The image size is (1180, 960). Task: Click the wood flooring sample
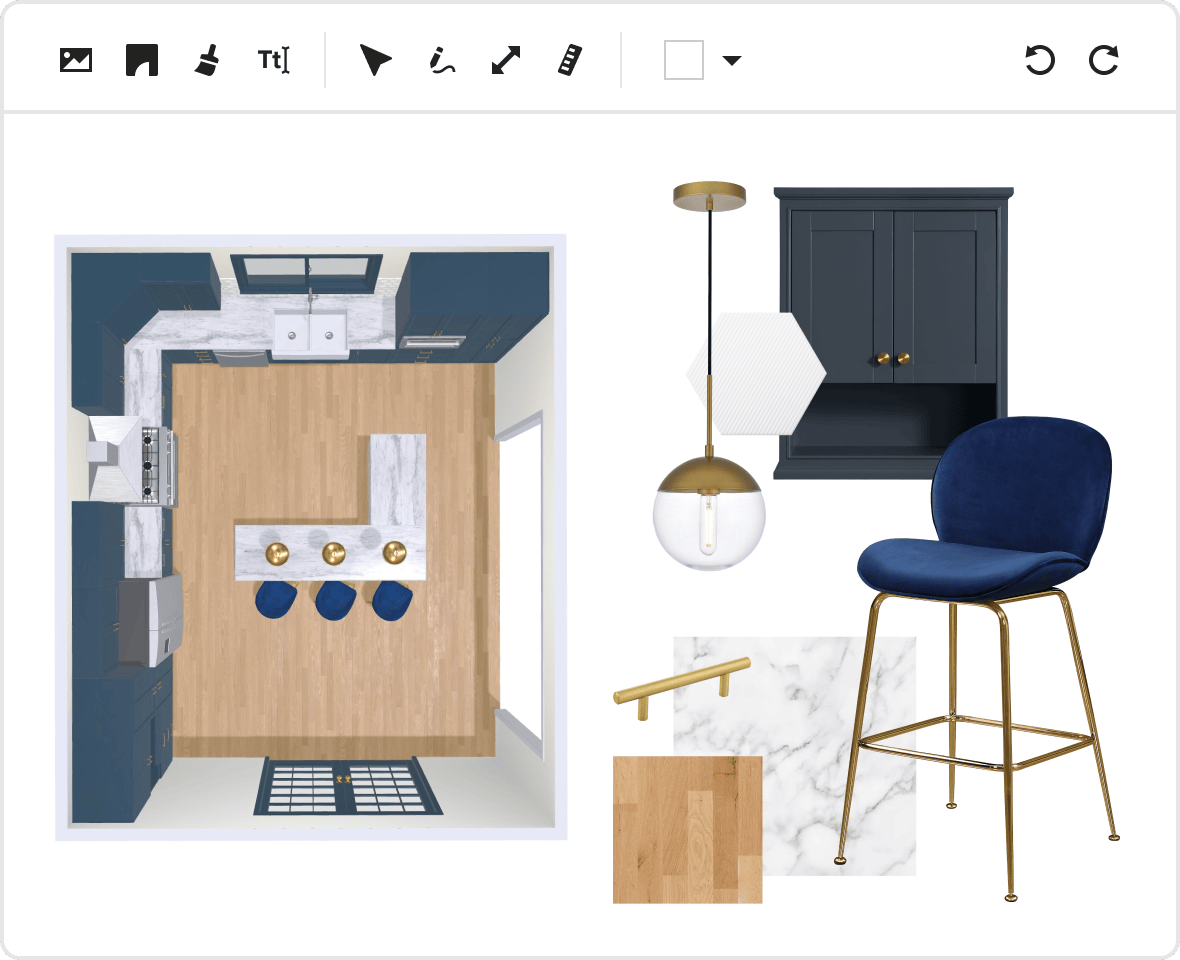[687, 829]
